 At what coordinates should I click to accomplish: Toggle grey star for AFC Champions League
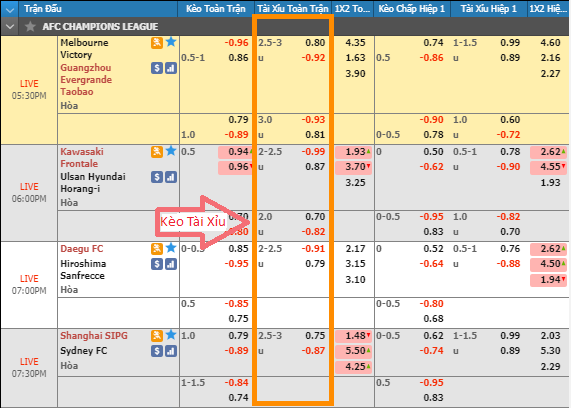point(31,26)
